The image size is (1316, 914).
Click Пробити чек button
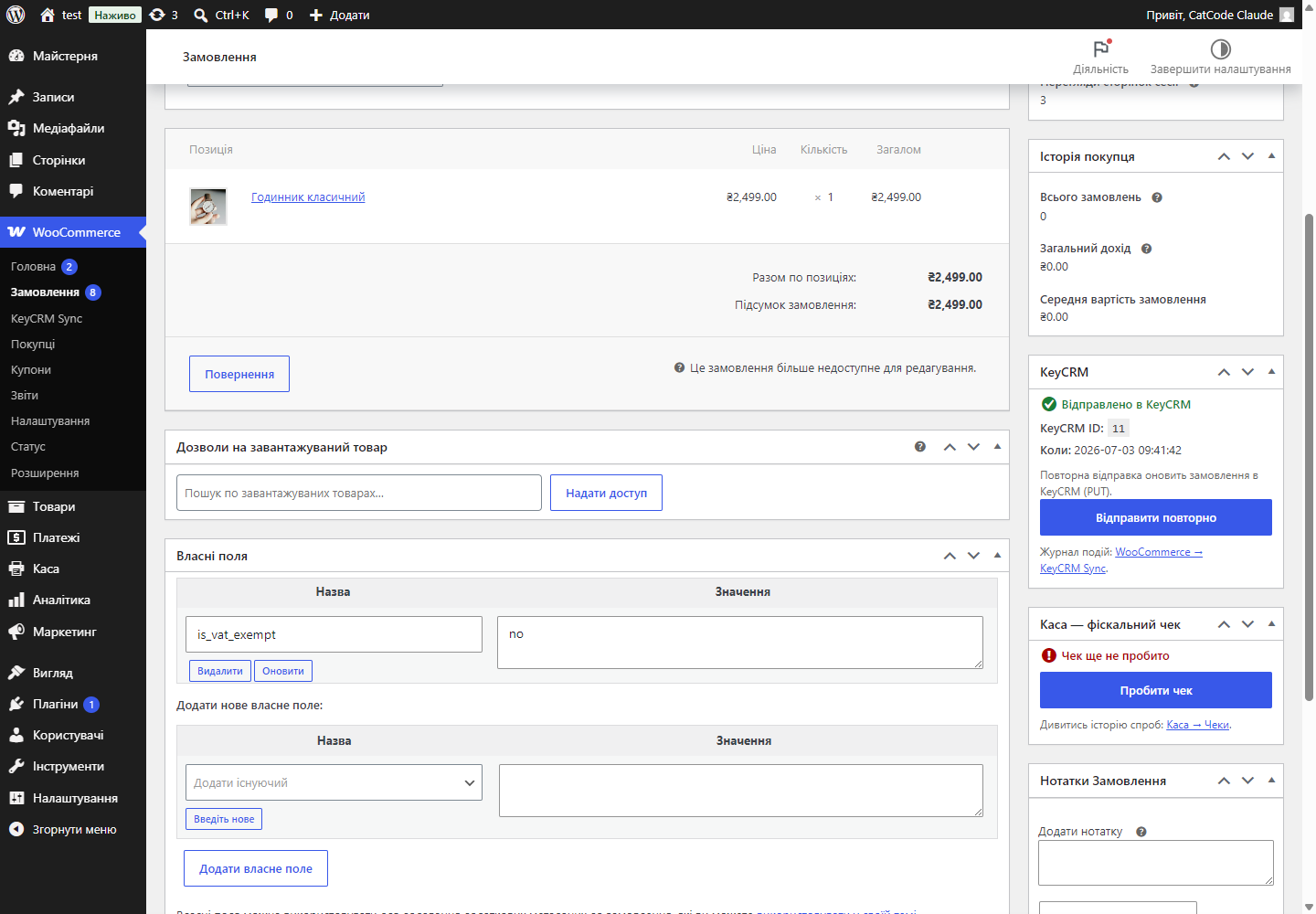click(1156, 690)
